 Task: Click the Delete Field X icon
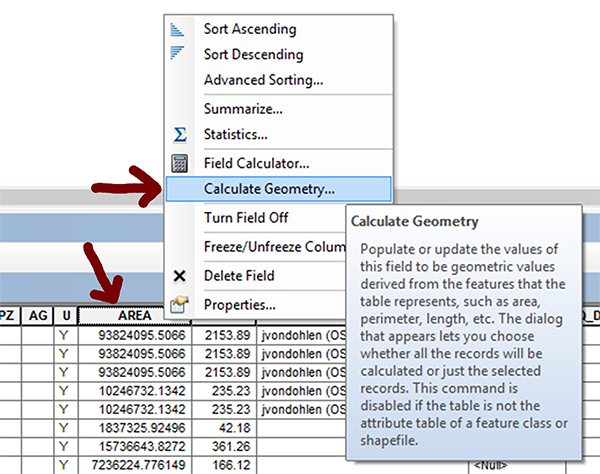(180, 276)
